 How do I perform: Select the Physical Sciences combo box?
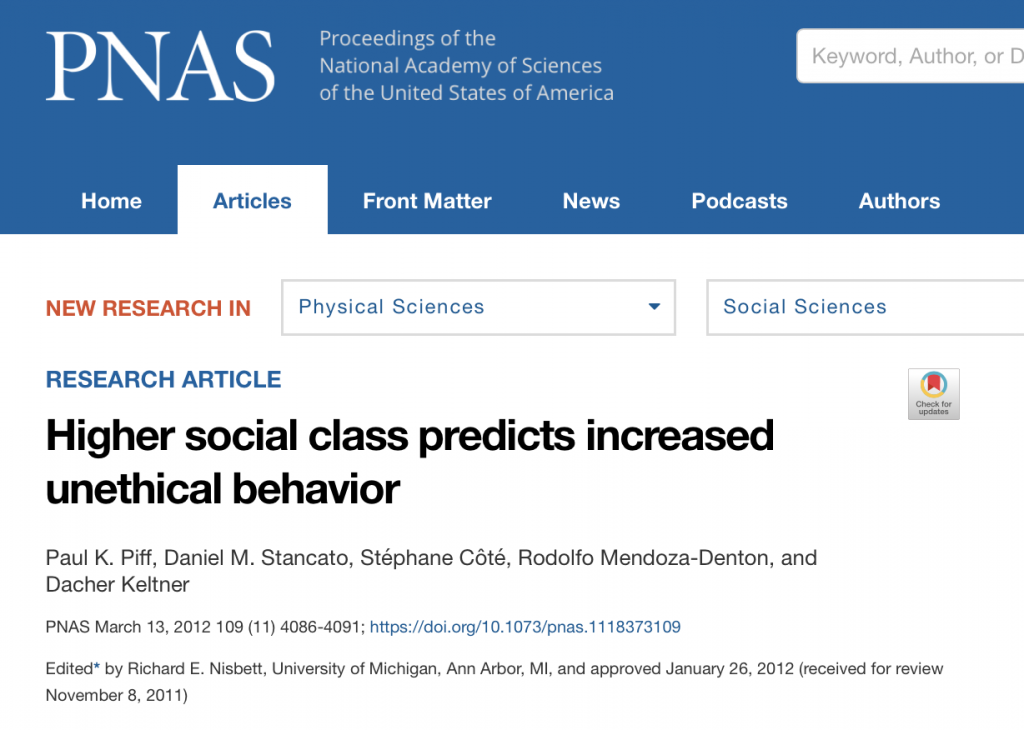478,308
